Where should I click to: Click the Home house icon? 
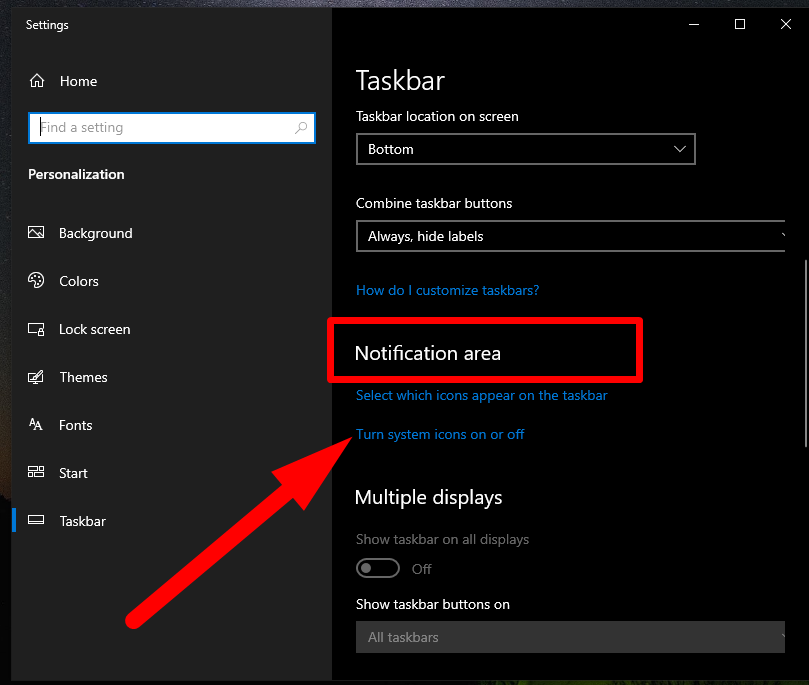tap(37, 81)
